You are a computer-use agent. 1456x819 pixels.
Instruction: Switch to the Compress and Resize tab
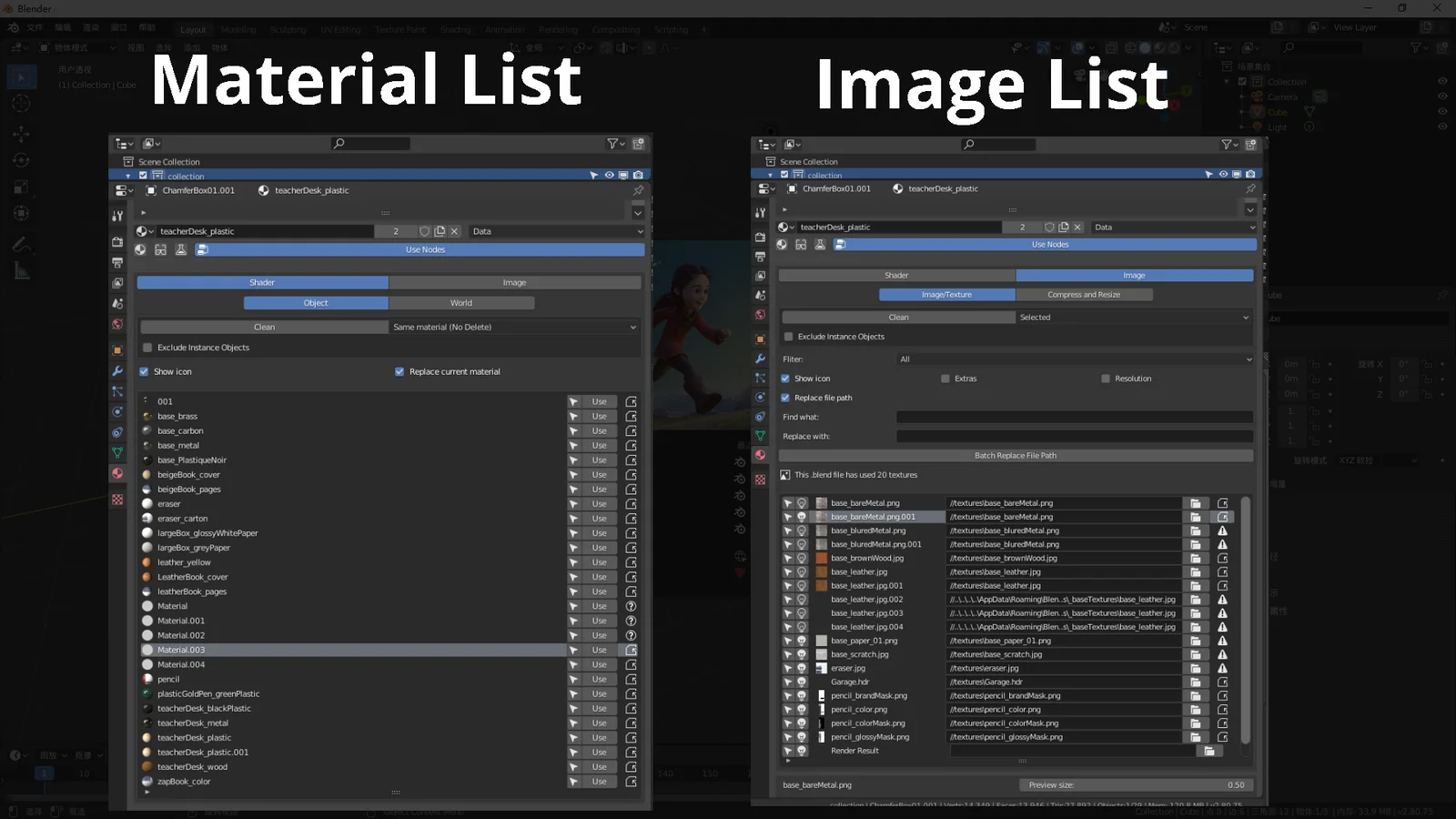(x=1085, y=294)
